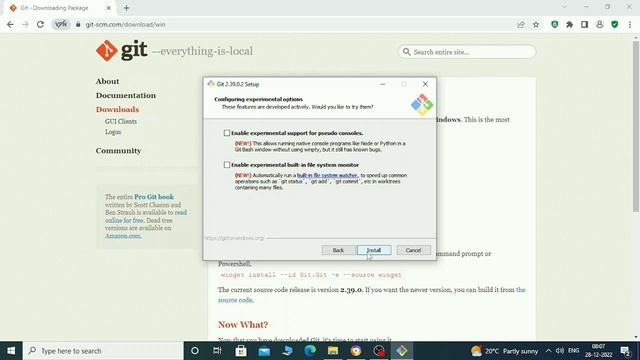
Task: Open the volume control in system tray
Action: pyautogui.click(x=560, y=351)
